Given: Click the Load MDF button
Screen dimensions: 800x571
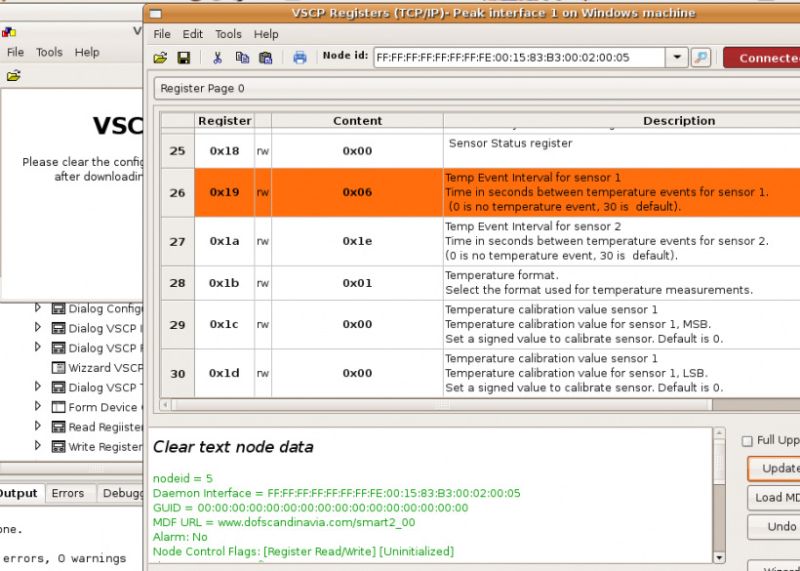Looking at the screenshot, I should pos(774,498).
